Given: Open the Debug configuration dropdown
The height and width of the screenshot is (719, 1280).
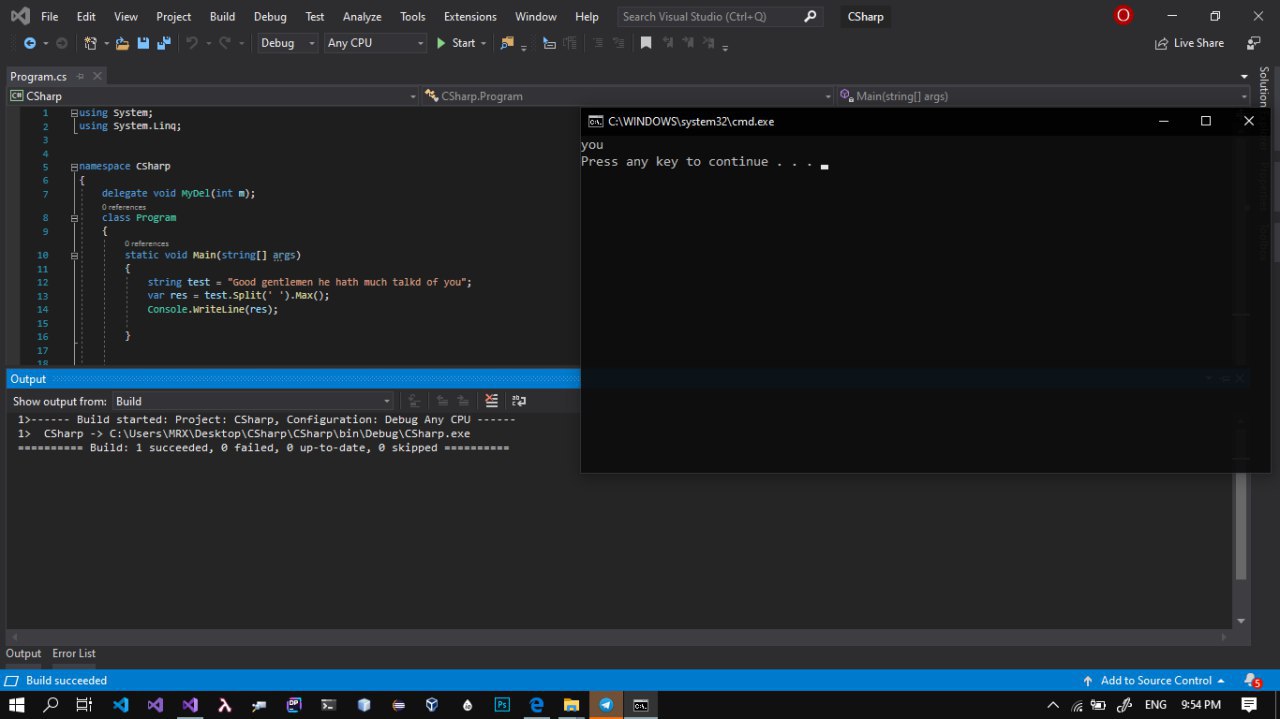Looking at the screenshot, I should (288, 43).
